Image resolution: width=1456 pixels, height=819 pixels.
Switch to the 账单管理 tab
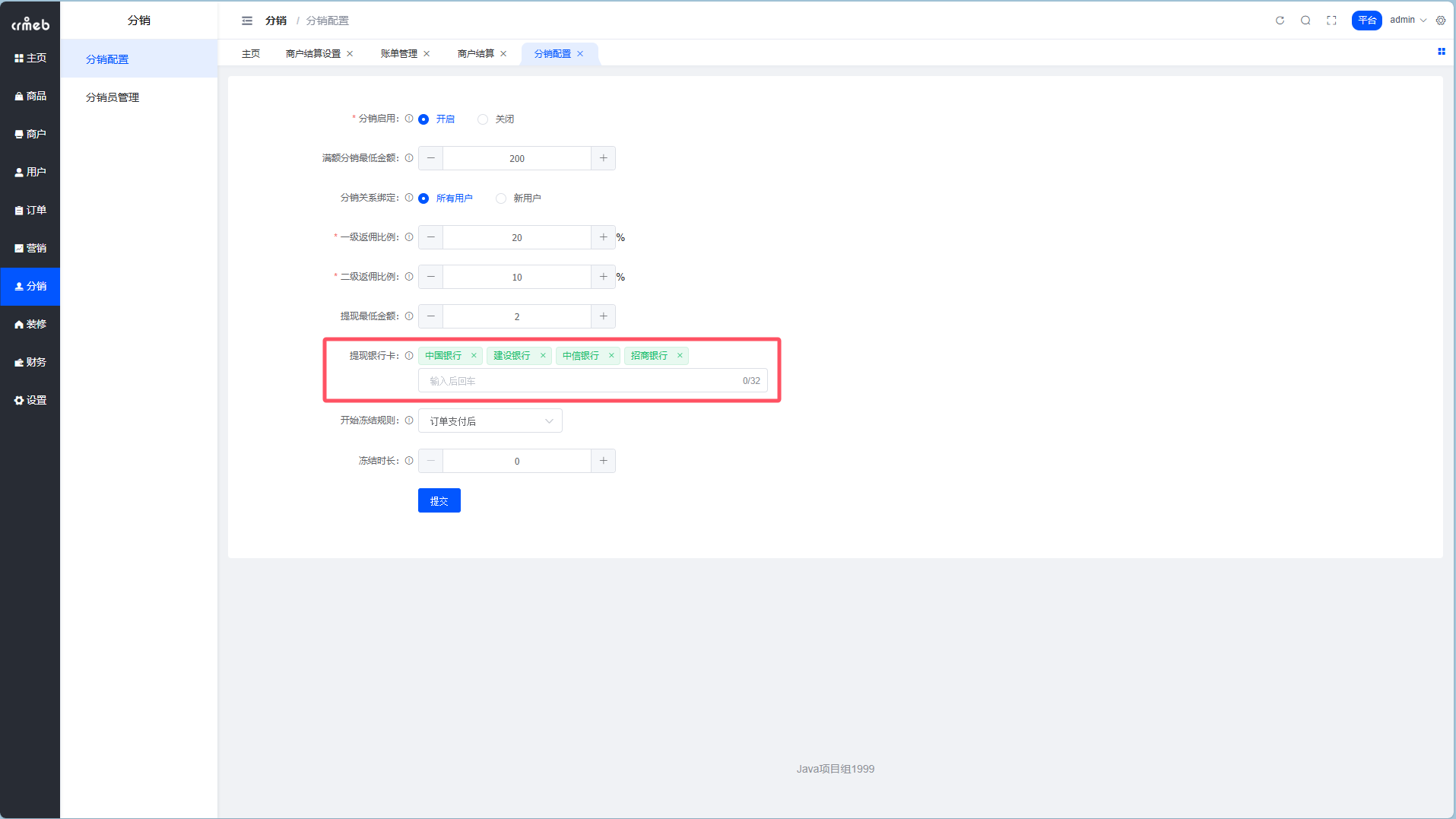tap(399, 54)
